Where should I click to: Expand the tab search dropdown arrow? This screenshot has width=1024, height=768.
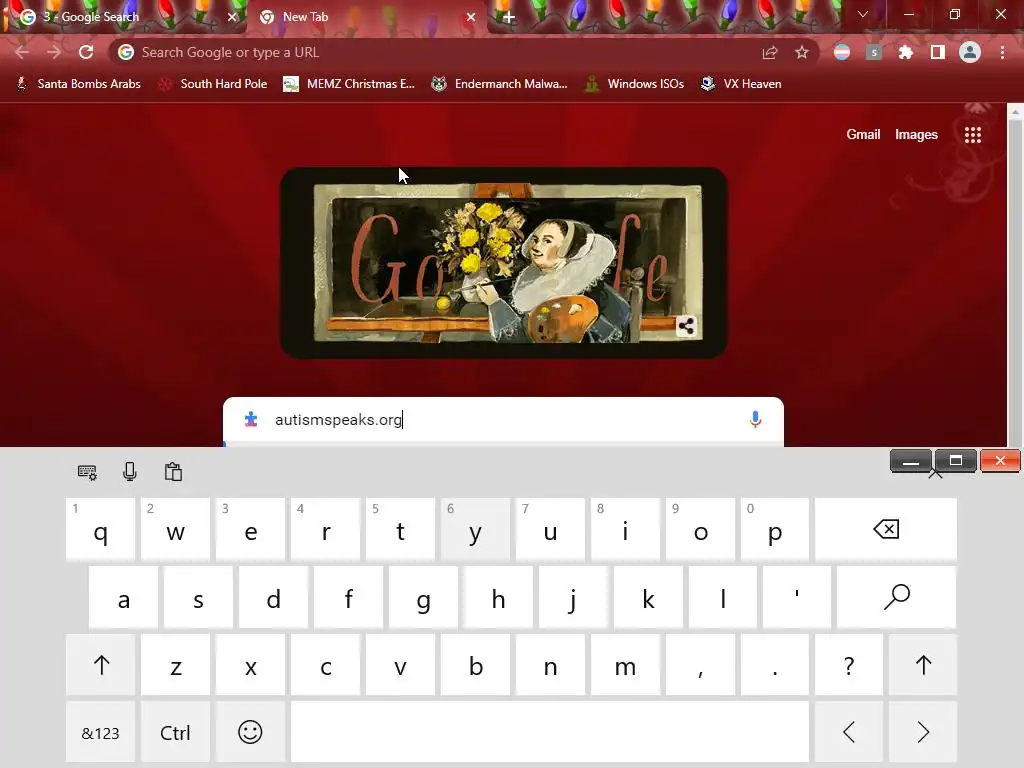863,14
